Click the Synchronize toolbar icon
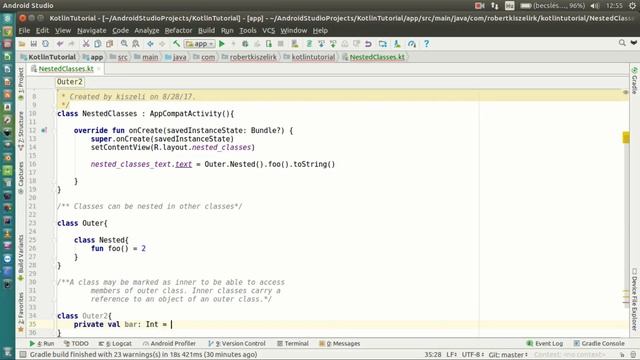The height and width of the screenshot is (360, 640). coord(45,44)
